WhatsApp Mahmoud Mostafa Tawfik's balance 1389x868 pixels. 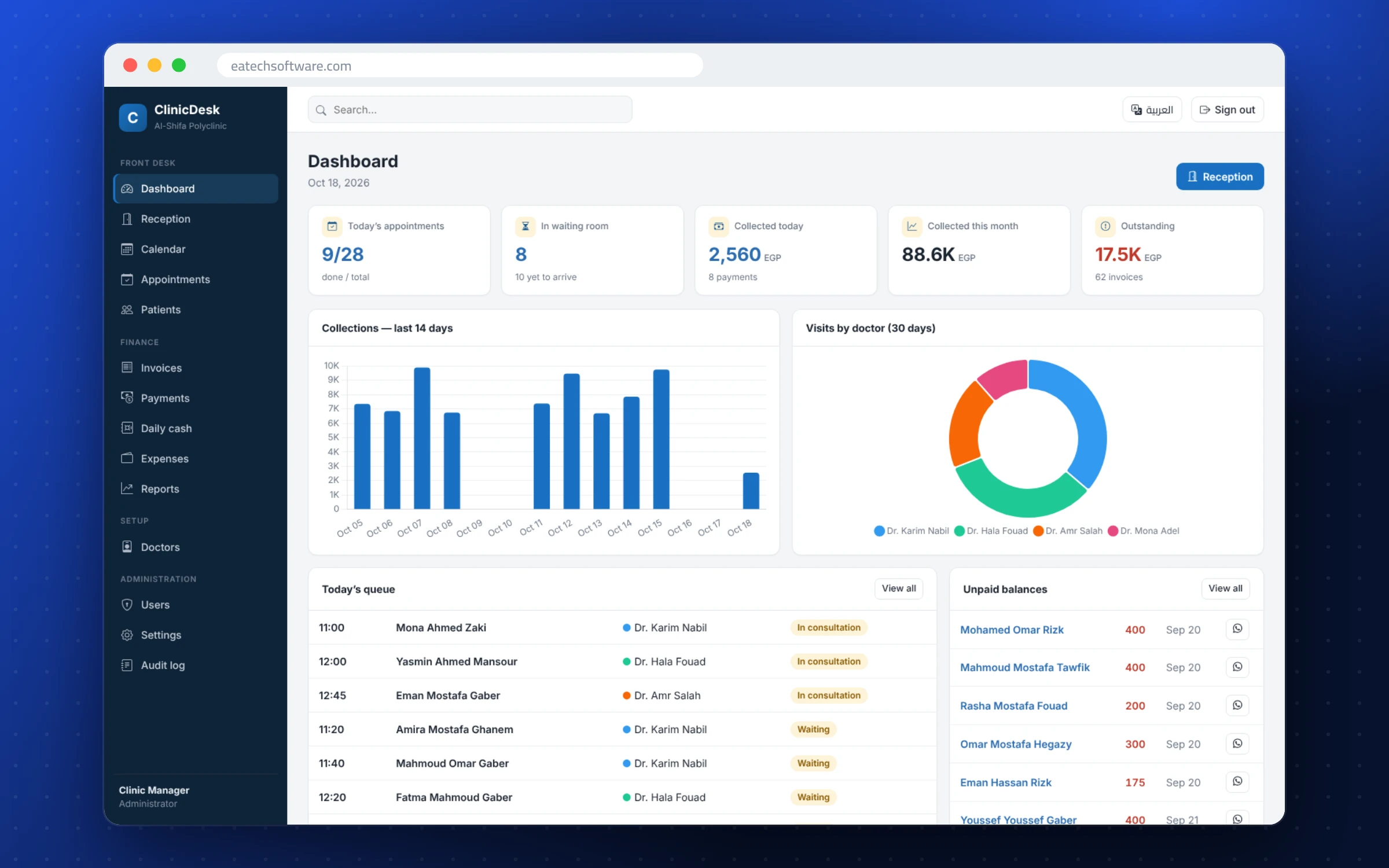tap(1237, 667)
